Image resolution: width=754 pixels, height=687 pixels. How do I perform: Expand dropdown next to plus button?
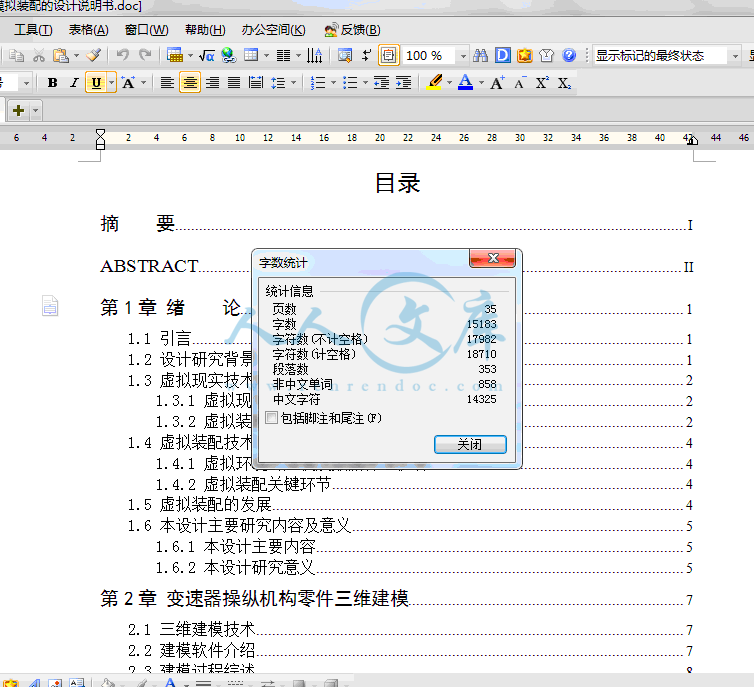click(36, 111)
